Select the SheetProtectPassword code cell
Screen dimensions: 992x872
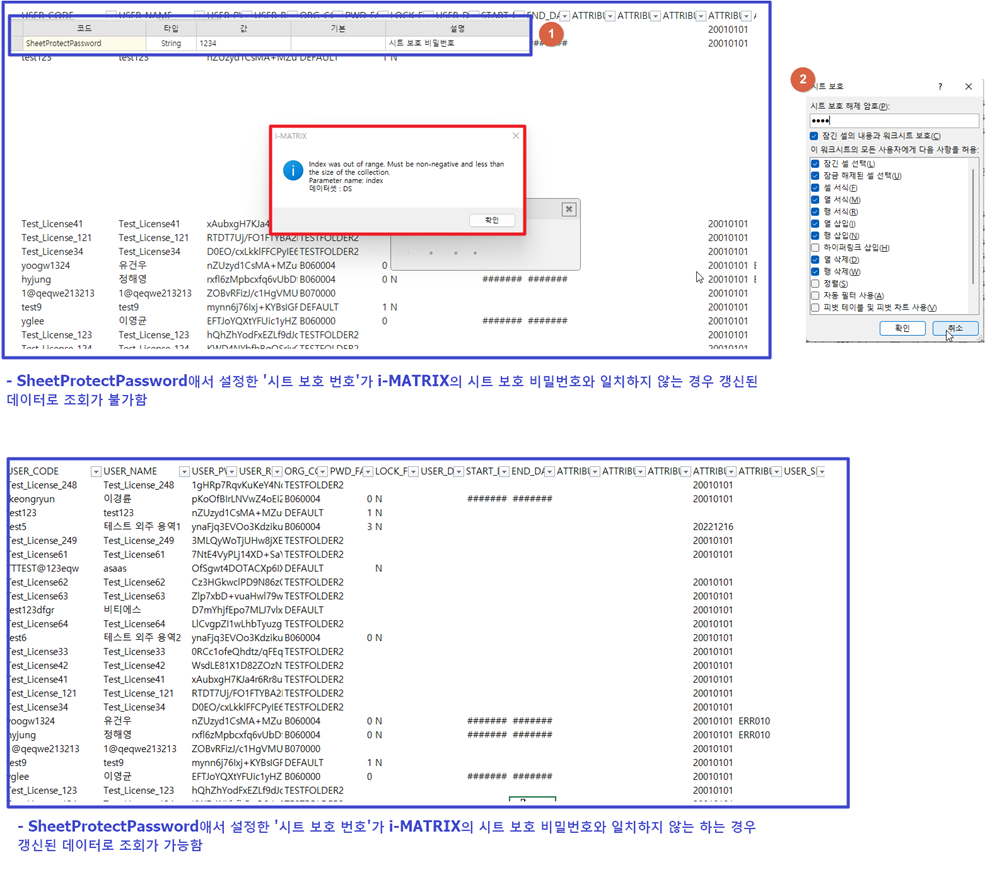tap(84, 43)
